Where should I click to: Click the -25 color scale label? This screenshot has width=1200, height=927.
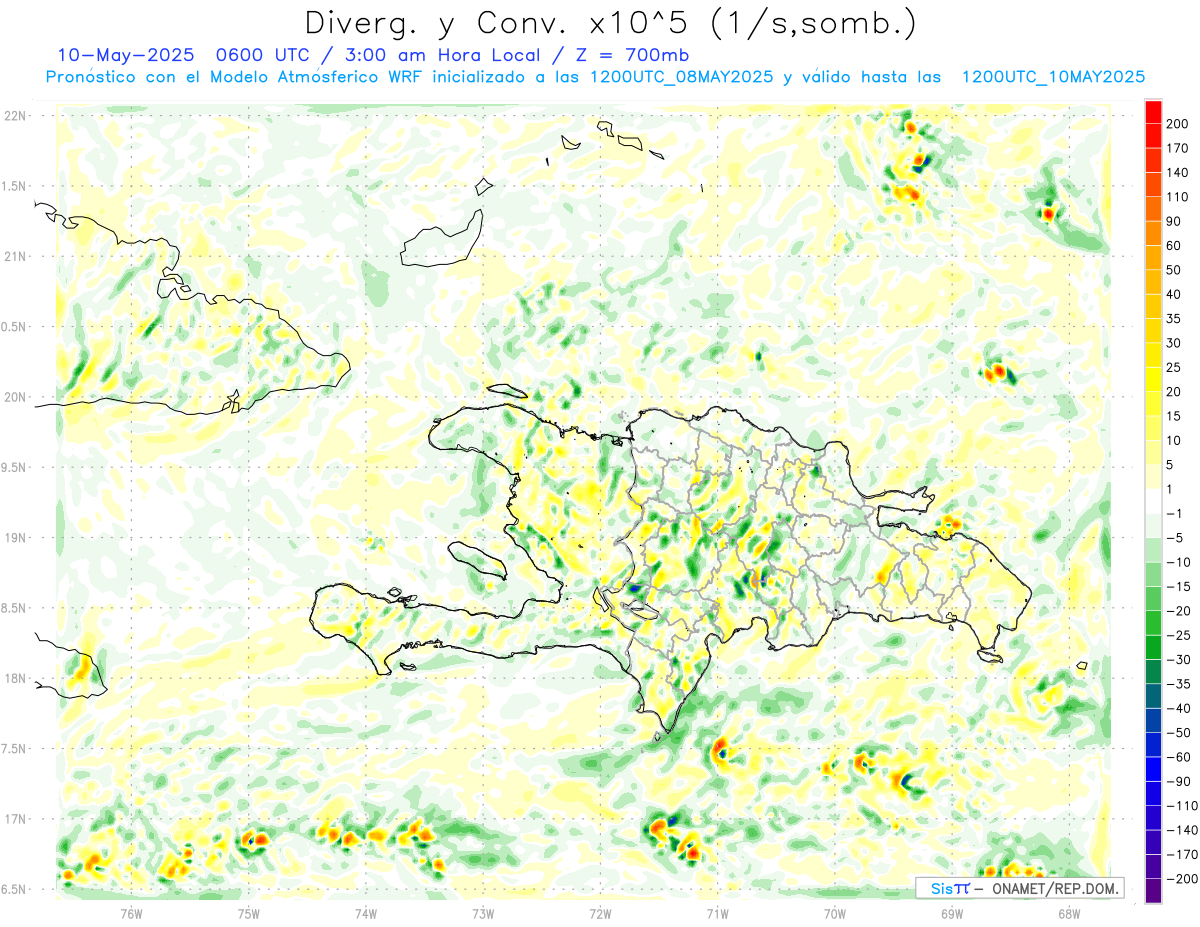(1178, 636)
